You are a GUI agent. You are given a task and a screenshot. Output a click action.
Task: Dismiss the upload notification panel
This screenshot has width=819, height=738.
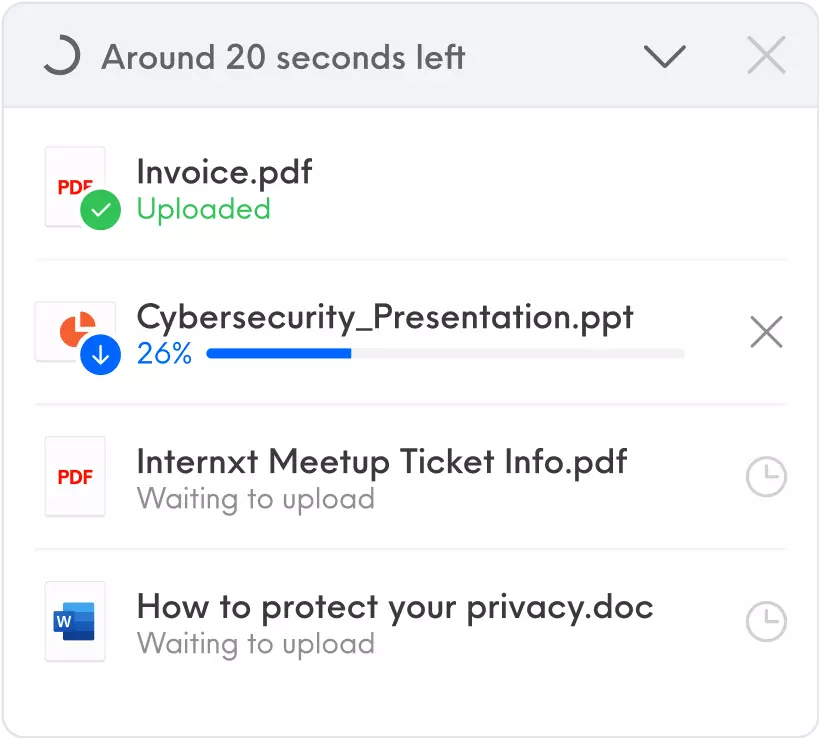coord(766,56)
